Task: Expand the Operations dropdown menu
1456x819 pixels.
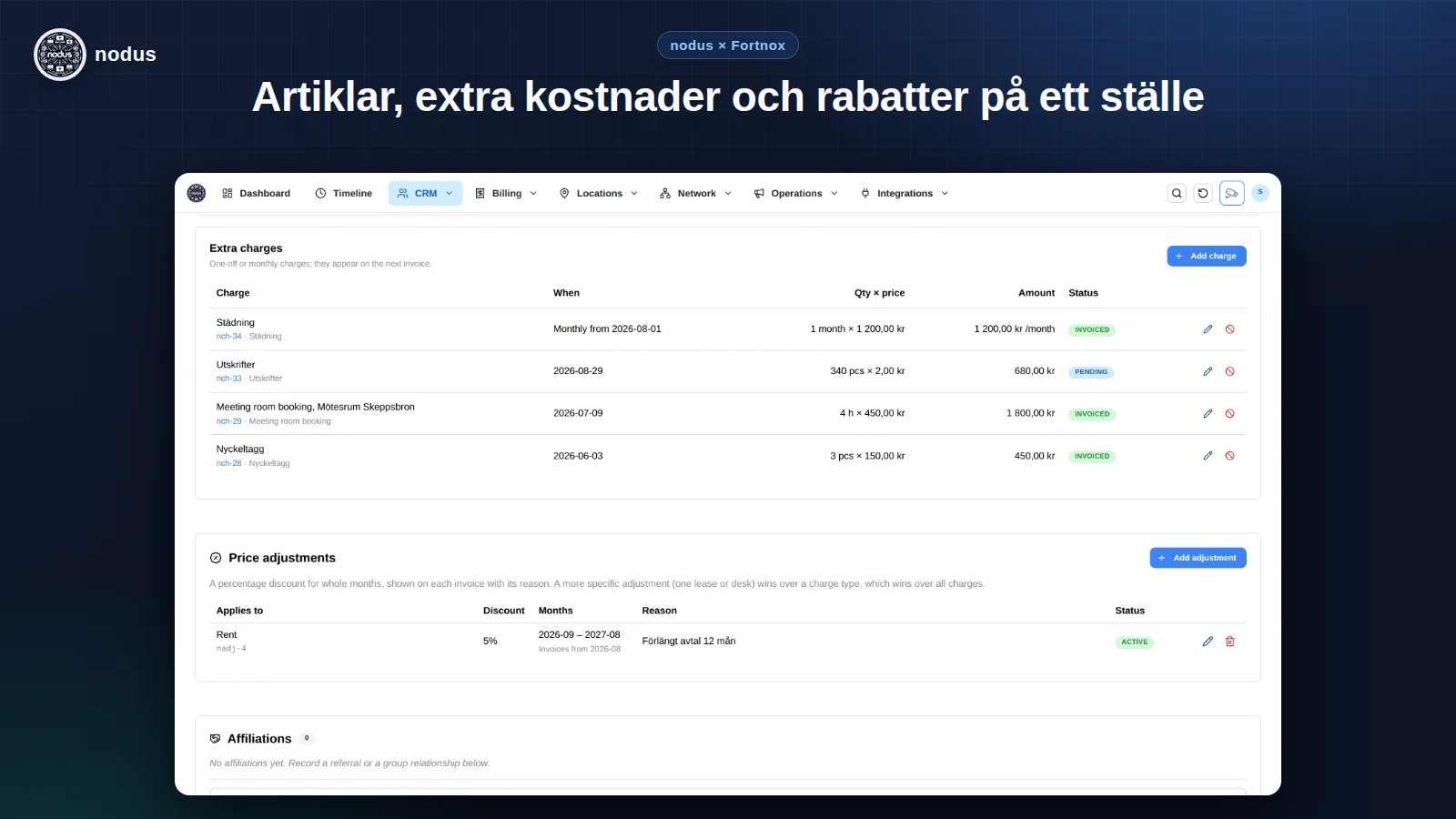Action: point(795,193)
